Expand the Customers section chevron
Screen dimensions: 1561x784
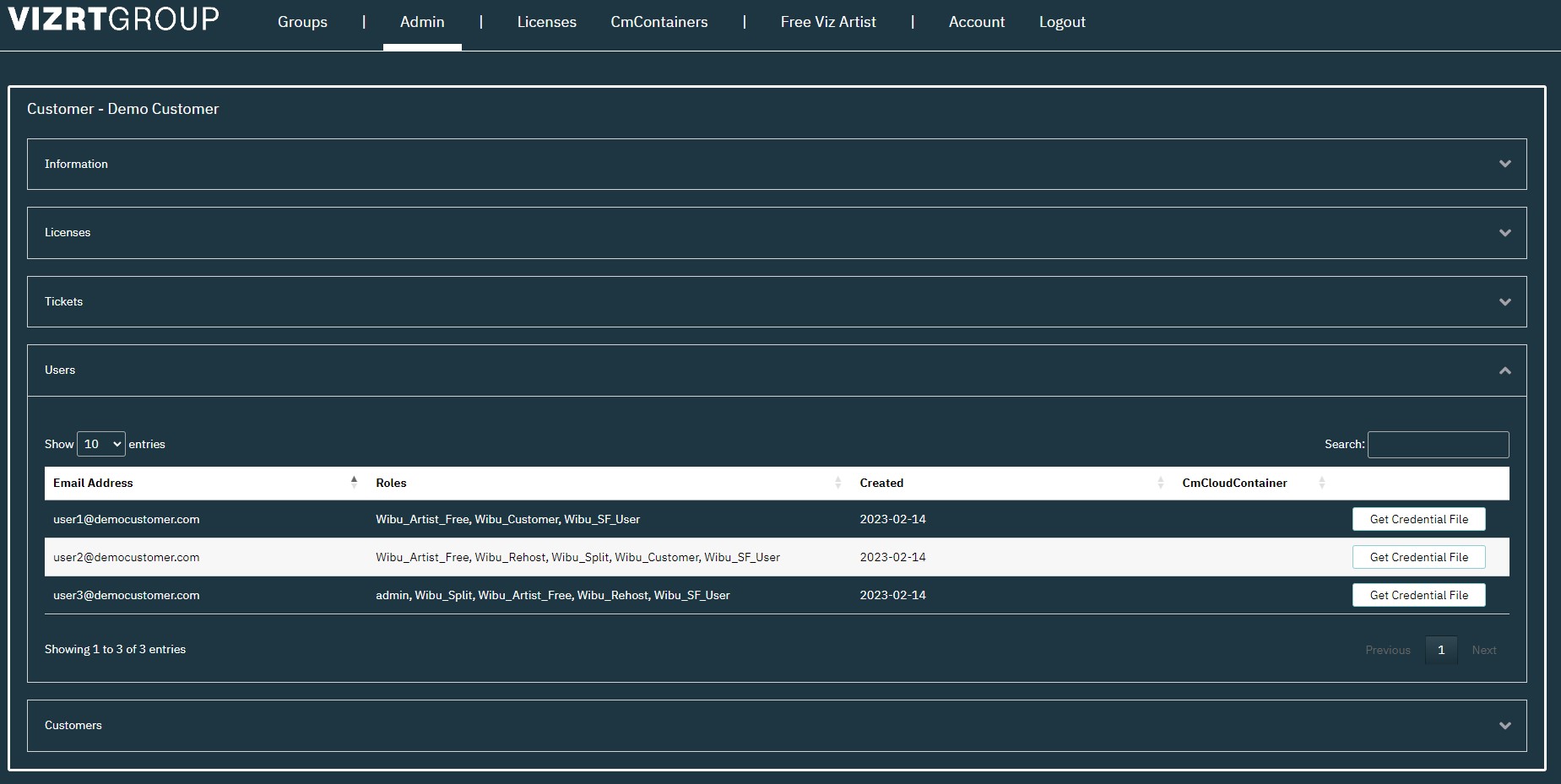(1504, 726)
